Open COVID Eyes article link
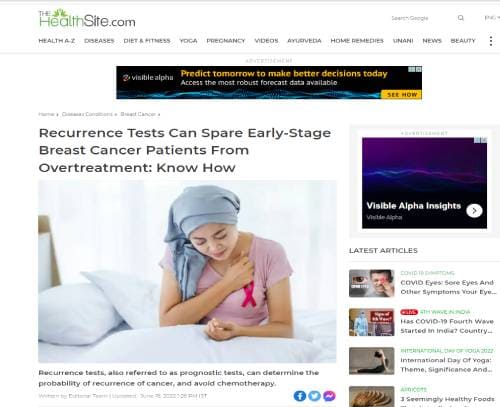The height and width of the screenshot is (407, 500). [x=448, y=287]
